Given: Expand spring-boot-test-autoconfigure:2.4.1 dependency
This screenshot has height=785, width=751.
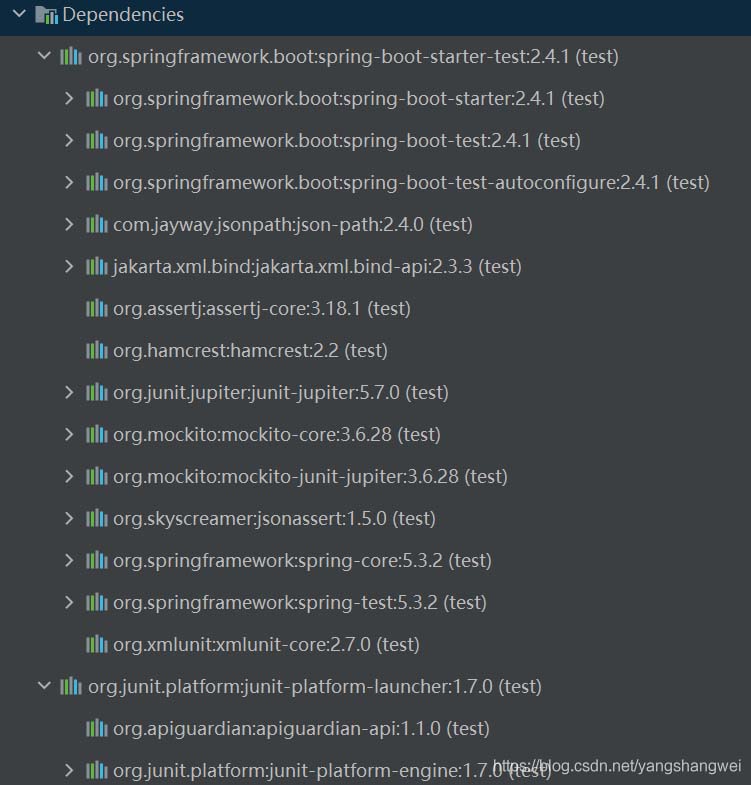Looking at the screenshot, I should click(69, 182).
